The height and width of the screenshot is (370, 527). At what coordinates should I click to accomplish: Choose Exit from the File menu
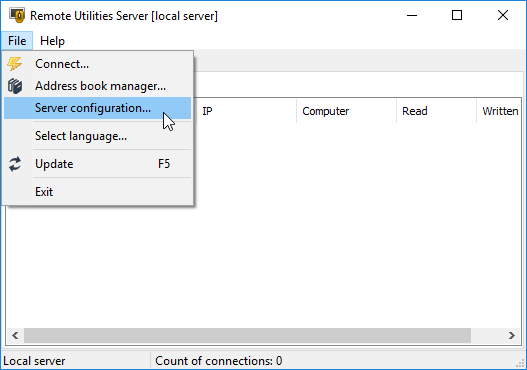tap(97, 192)
